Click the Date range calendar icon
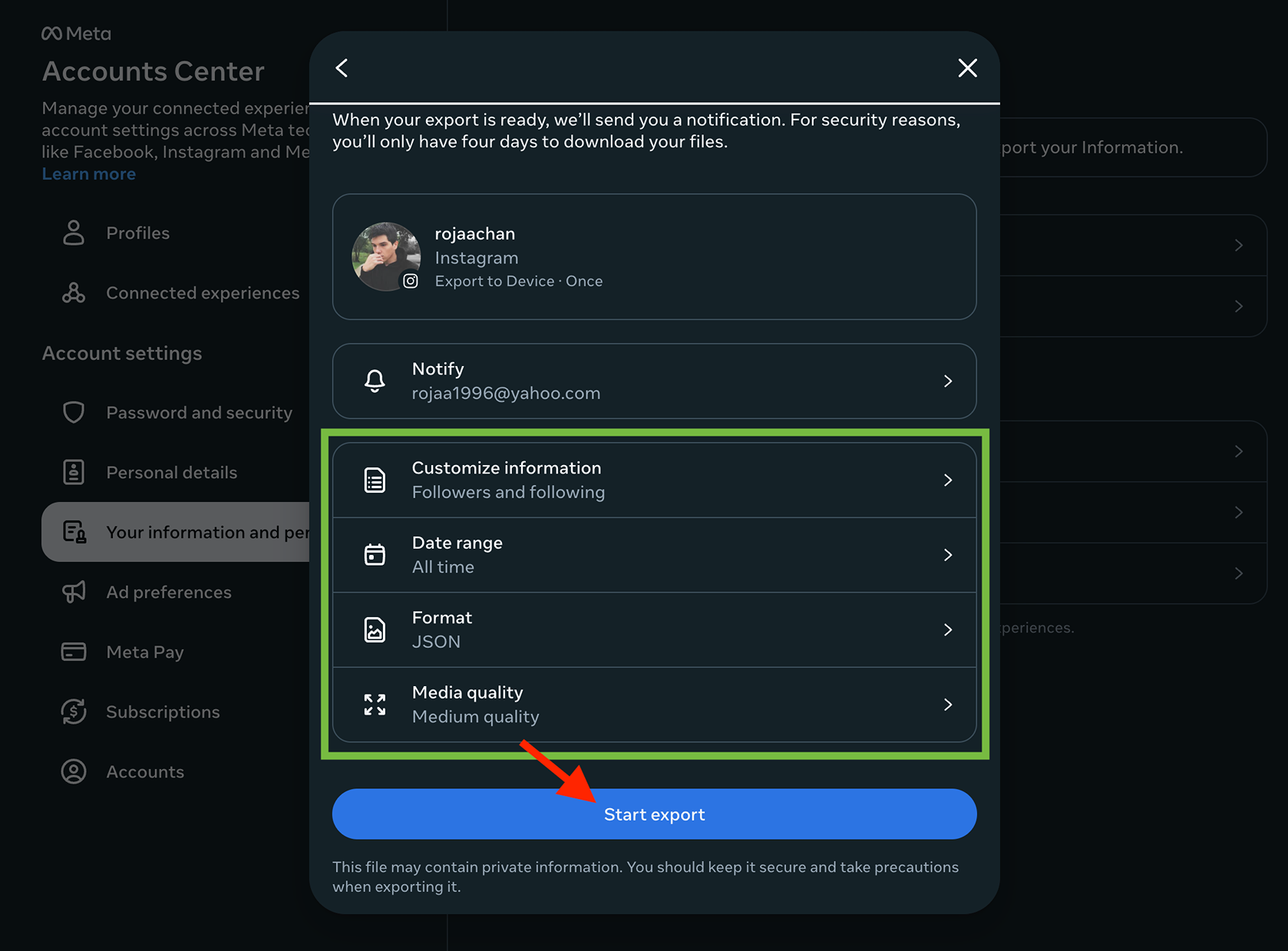The height and width of the screenshot is (951, 1288). click(x=375, y=555)
